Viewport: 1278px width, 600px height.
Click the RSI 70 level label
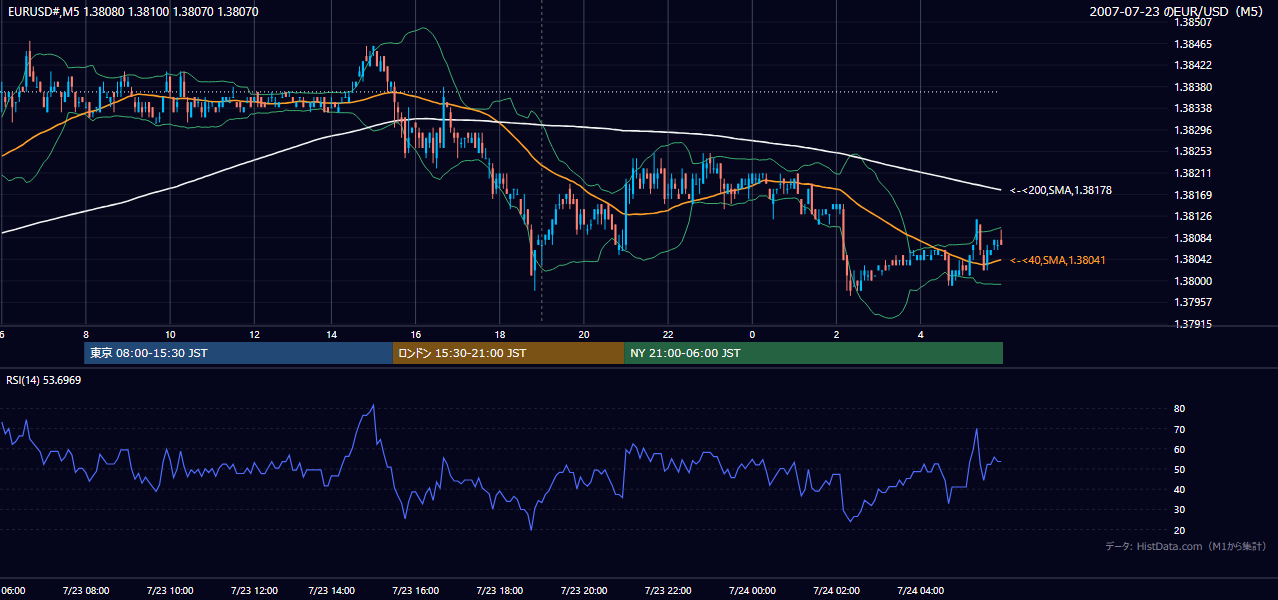tap(1180, 429)
